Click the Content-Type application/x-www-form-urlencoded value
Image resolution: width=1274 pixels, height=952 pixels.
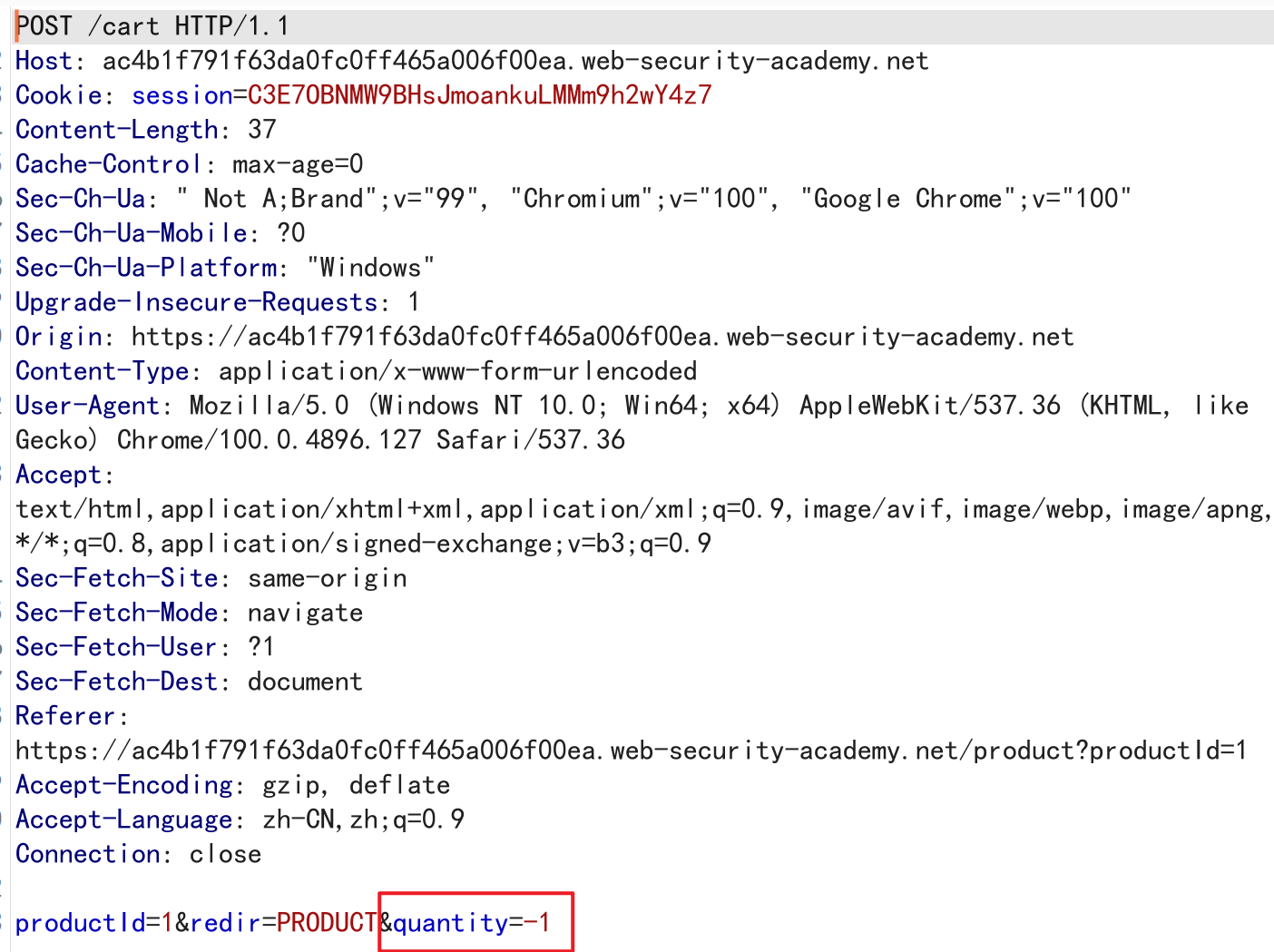pos(457,371)
